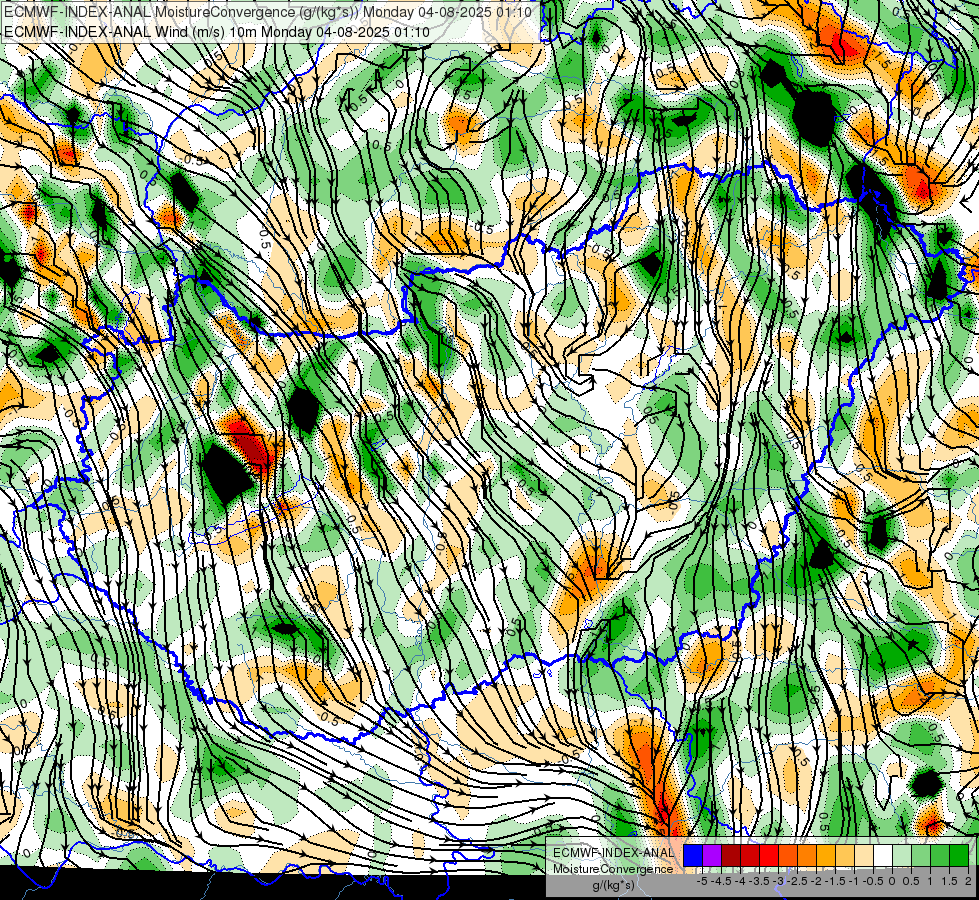Screen dimensions: 979x900
Task: Click the MoistureConvergence title line at top
Action: click(268, 12)
